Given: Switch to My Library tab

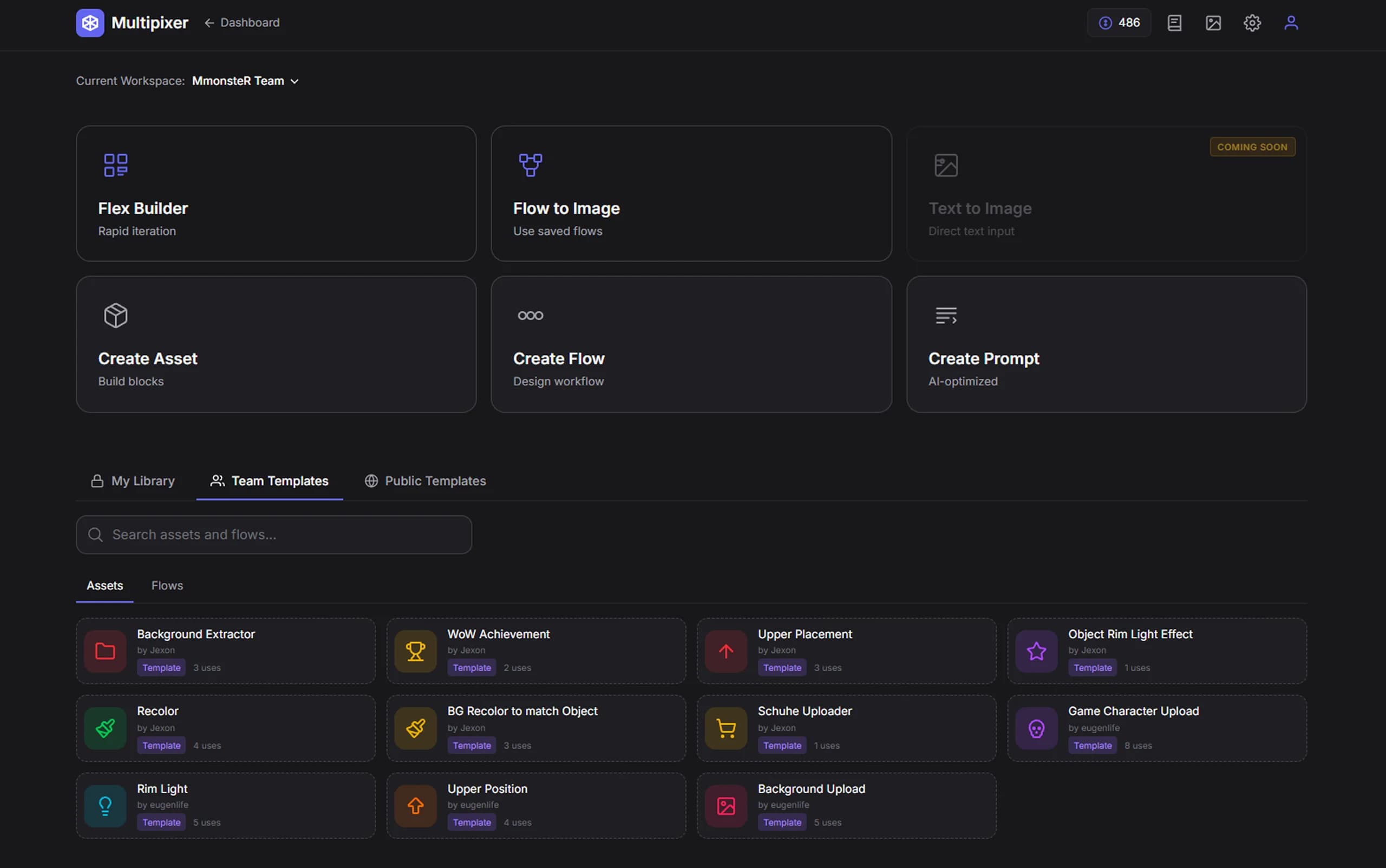Looking at the screenshot, I should [133, 481].
